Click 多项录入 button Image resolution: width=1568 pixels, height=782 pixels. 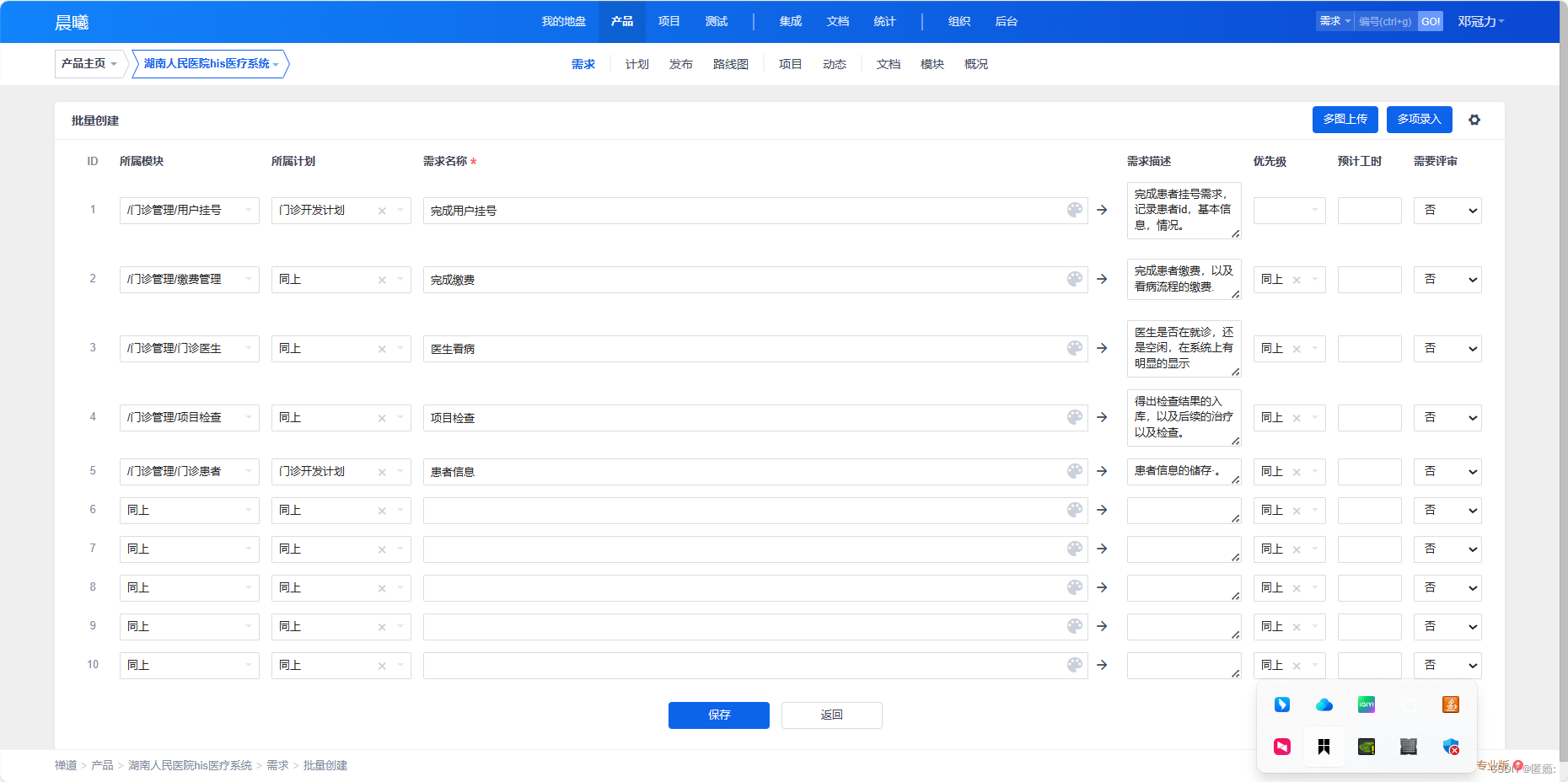[1420, 120]
